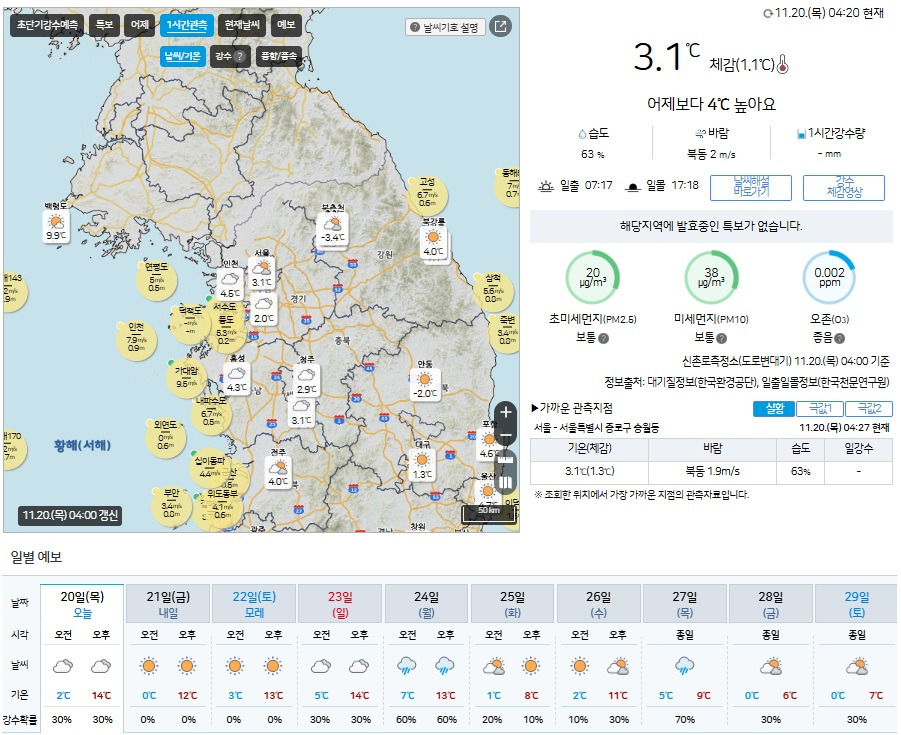Open map in new window icon
The width and height of the screenshot is (901, 735).
click(500, 26)
